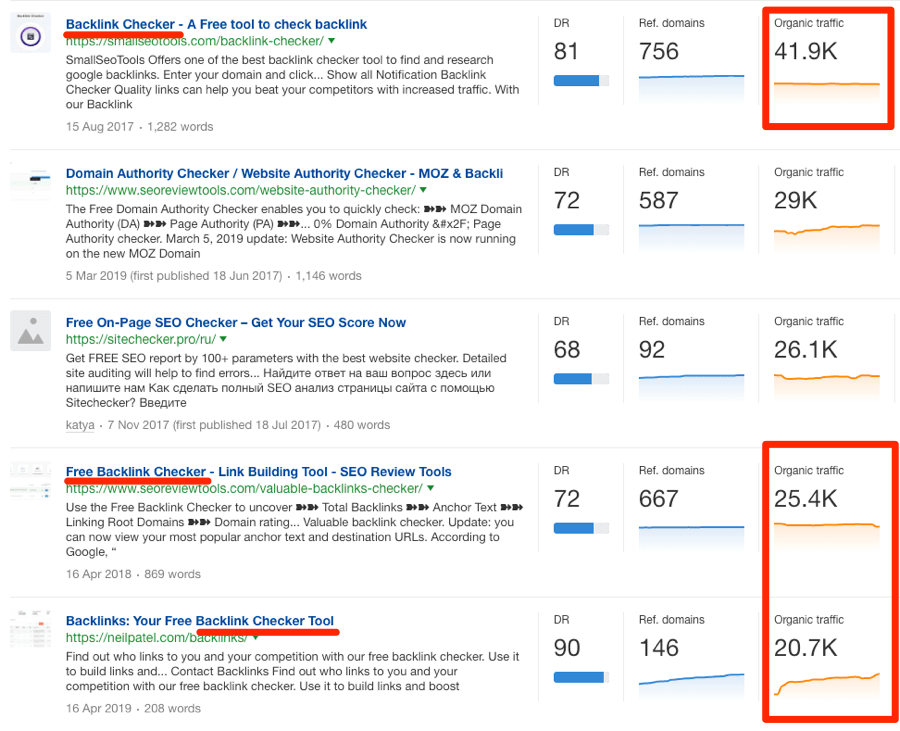Click the organic traffic chart for 29K
Screen dimensions: 900x731
pos(827,238)
